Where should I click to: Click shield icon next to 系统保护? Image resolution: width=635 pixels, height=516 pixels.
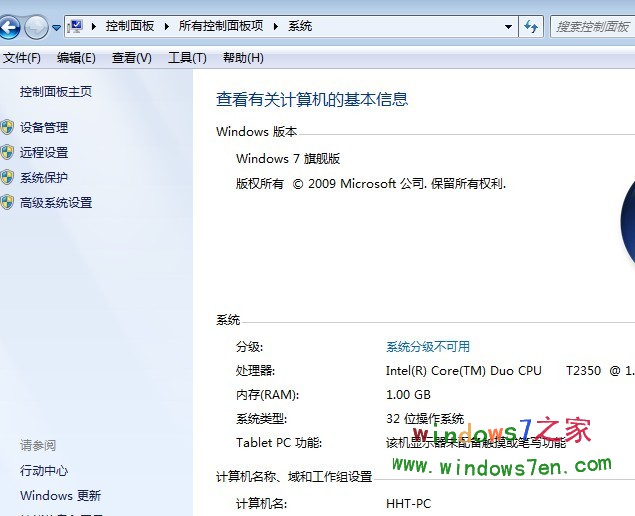(x=7, y=177)
